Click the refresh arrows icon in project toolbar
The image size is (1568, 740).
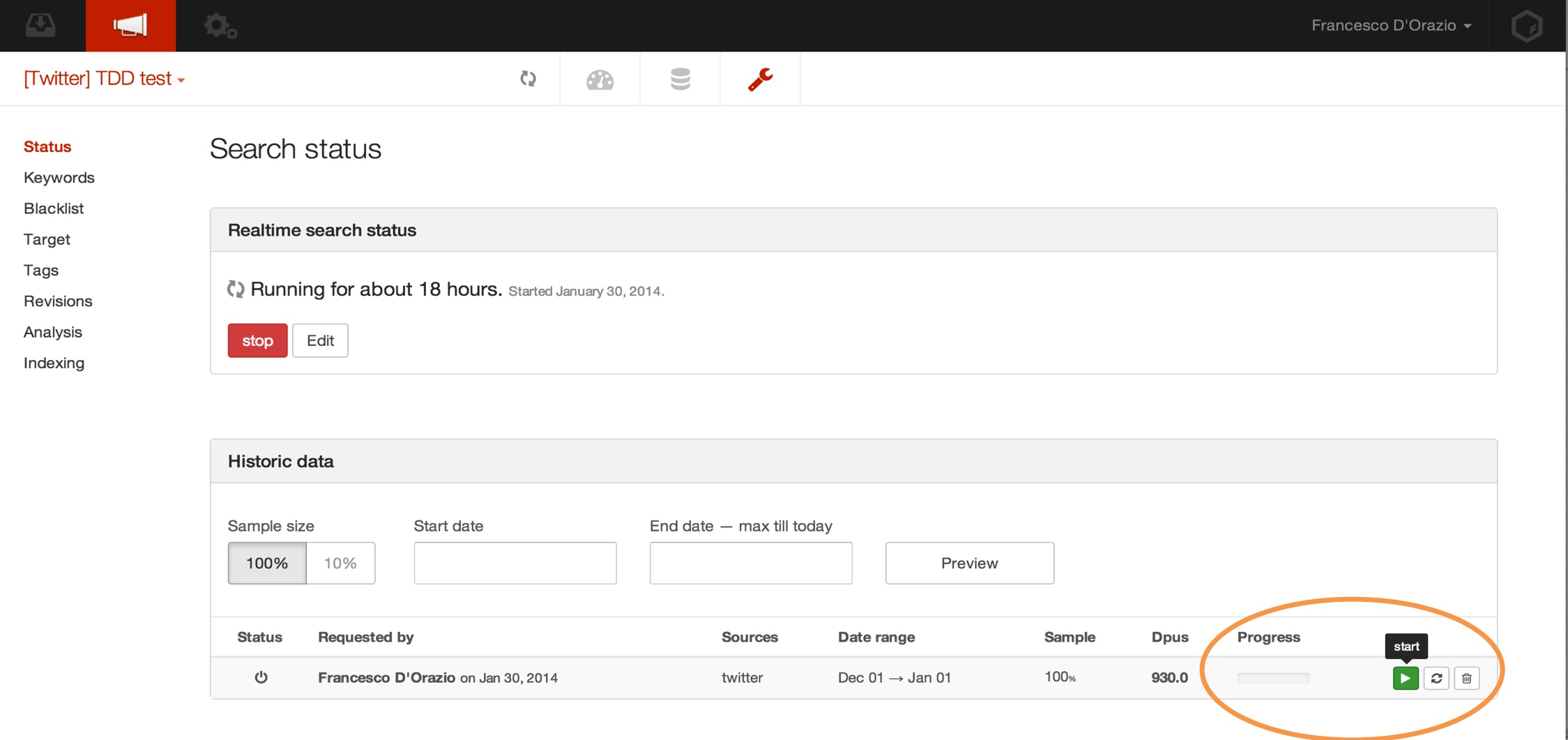(x=528, y=79)
